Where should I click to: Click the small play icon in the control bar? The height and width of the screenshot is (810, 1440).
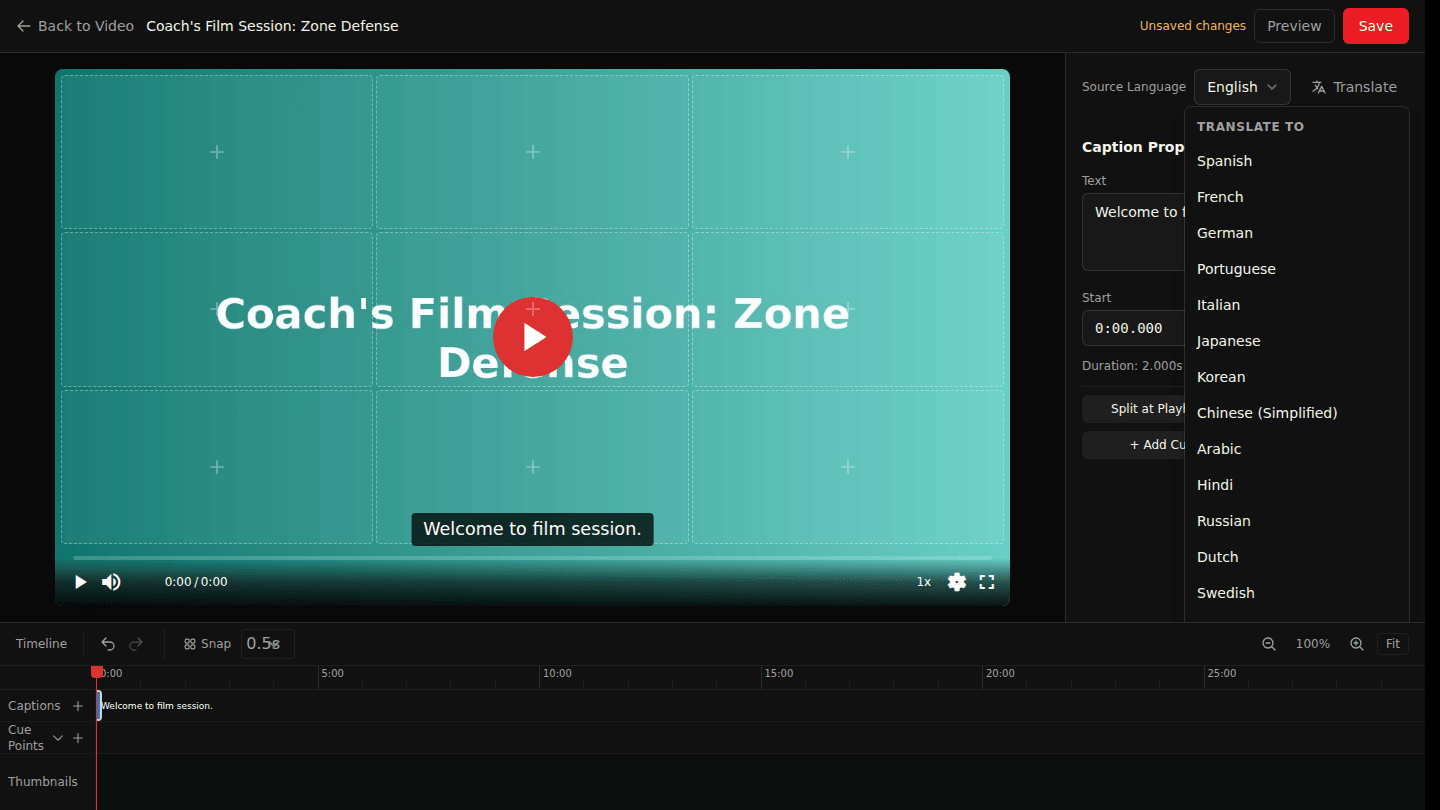(81, 582)
